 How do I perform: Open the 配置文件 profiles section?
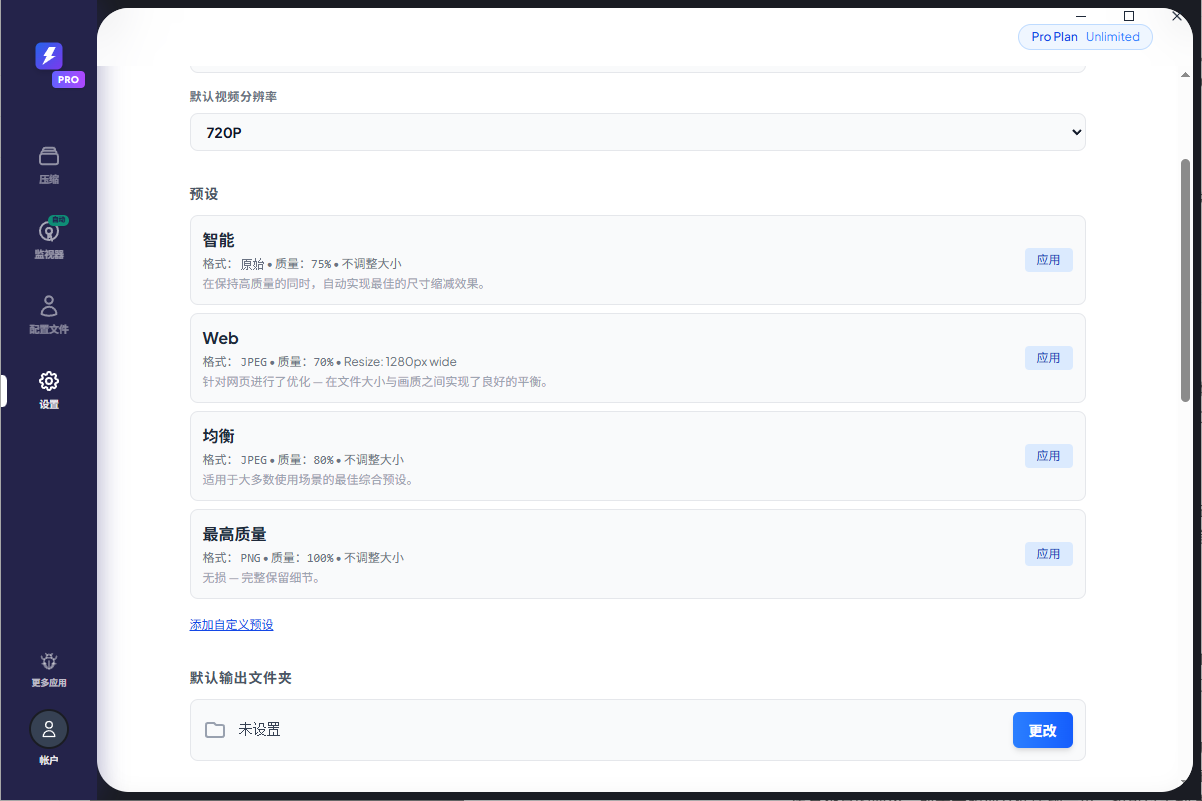(49, 315)
